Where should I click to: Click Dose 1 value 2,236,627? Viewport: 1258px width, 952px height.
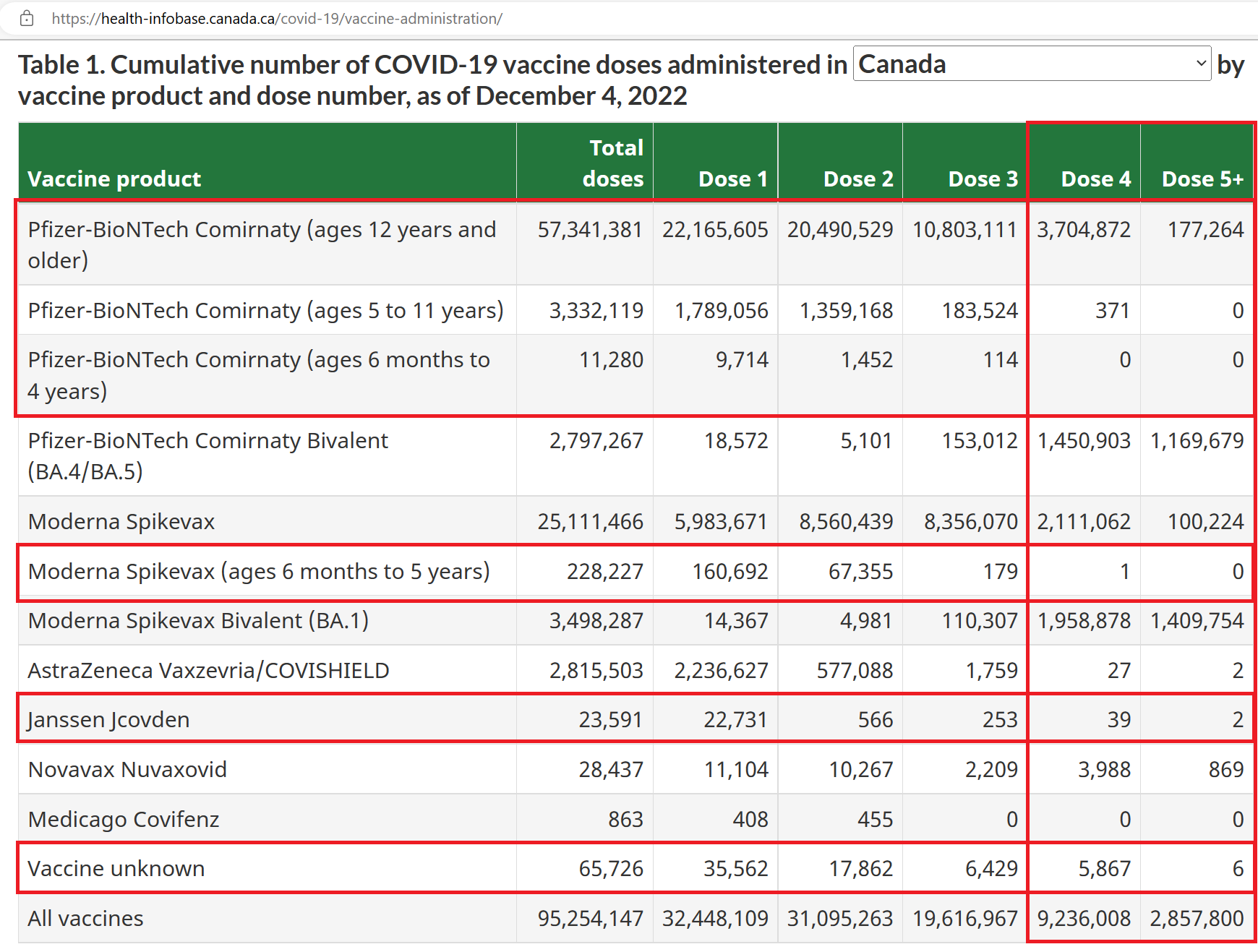(x=722, y=671)
